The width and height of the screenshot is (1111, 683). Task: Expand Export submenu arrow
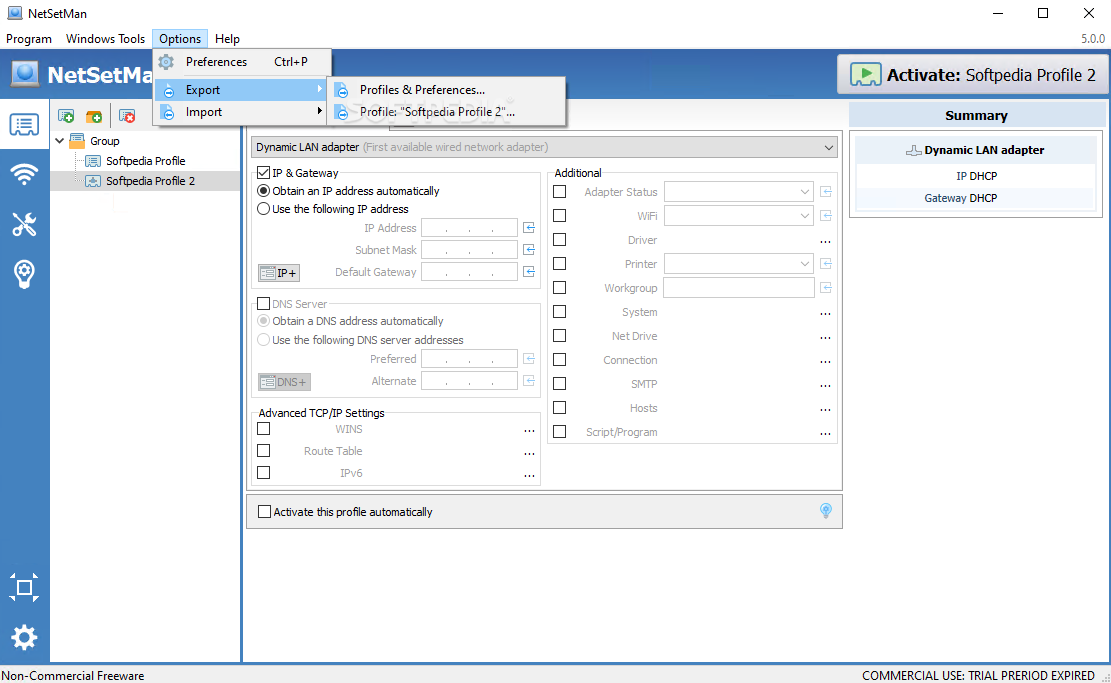click(x=320, y=89)
